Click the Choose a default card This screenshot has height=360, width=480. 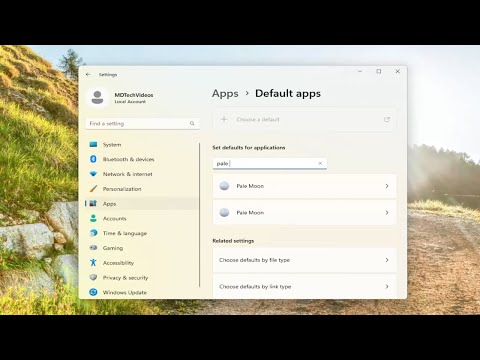point(305,119)
